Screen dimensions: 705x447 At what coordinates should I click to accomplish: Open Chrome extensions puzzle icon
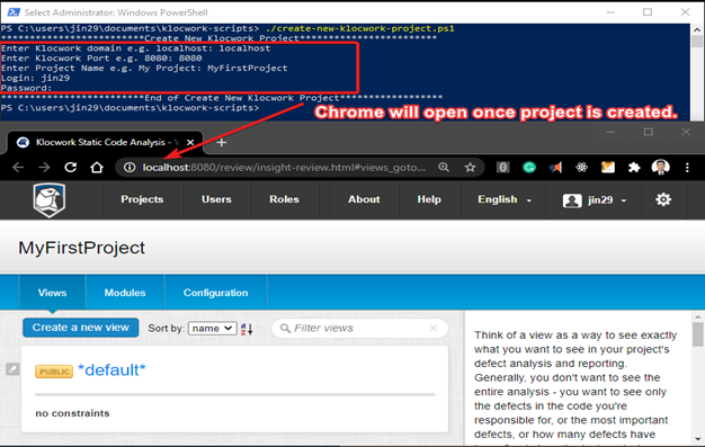point(634,167)
